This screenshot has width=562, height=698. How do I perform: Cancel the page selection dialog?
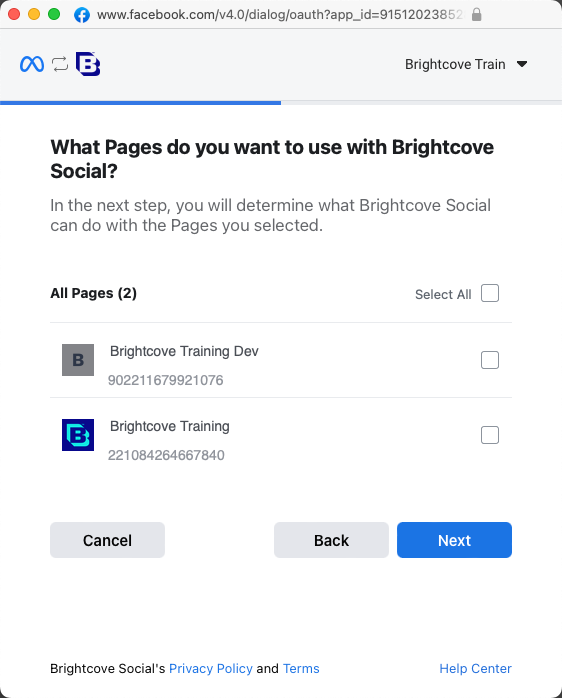pos(107,540)
